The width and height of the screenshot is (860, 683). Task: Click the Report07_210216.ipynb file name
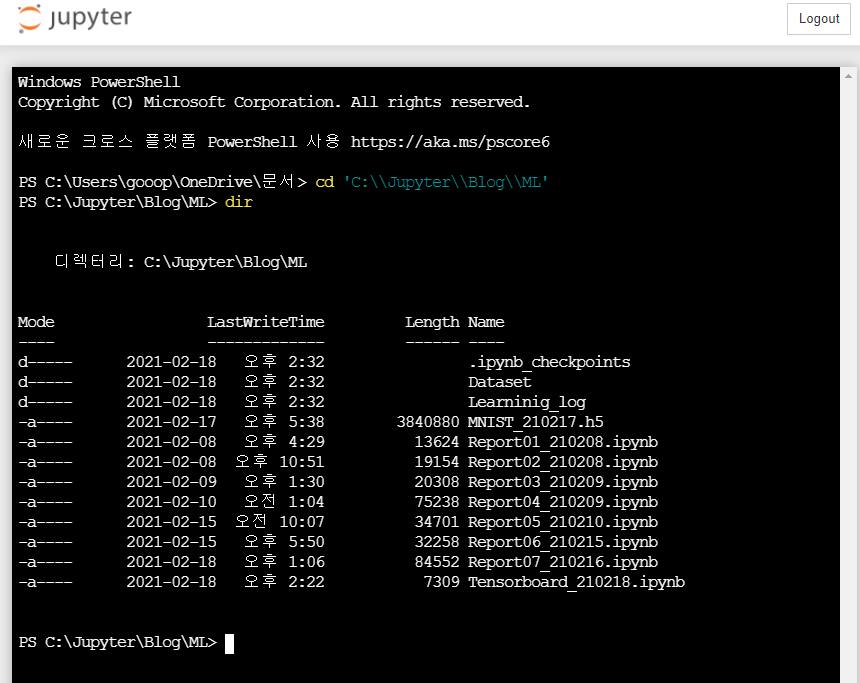coord(563,562)
